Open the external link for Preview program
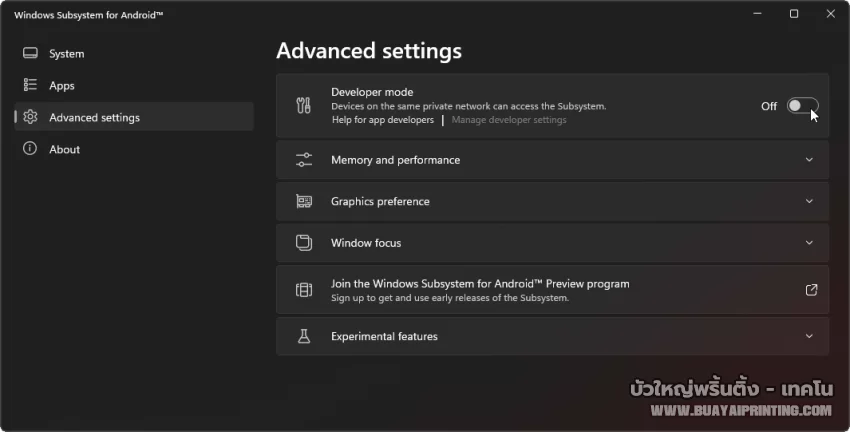 (811, 290)
